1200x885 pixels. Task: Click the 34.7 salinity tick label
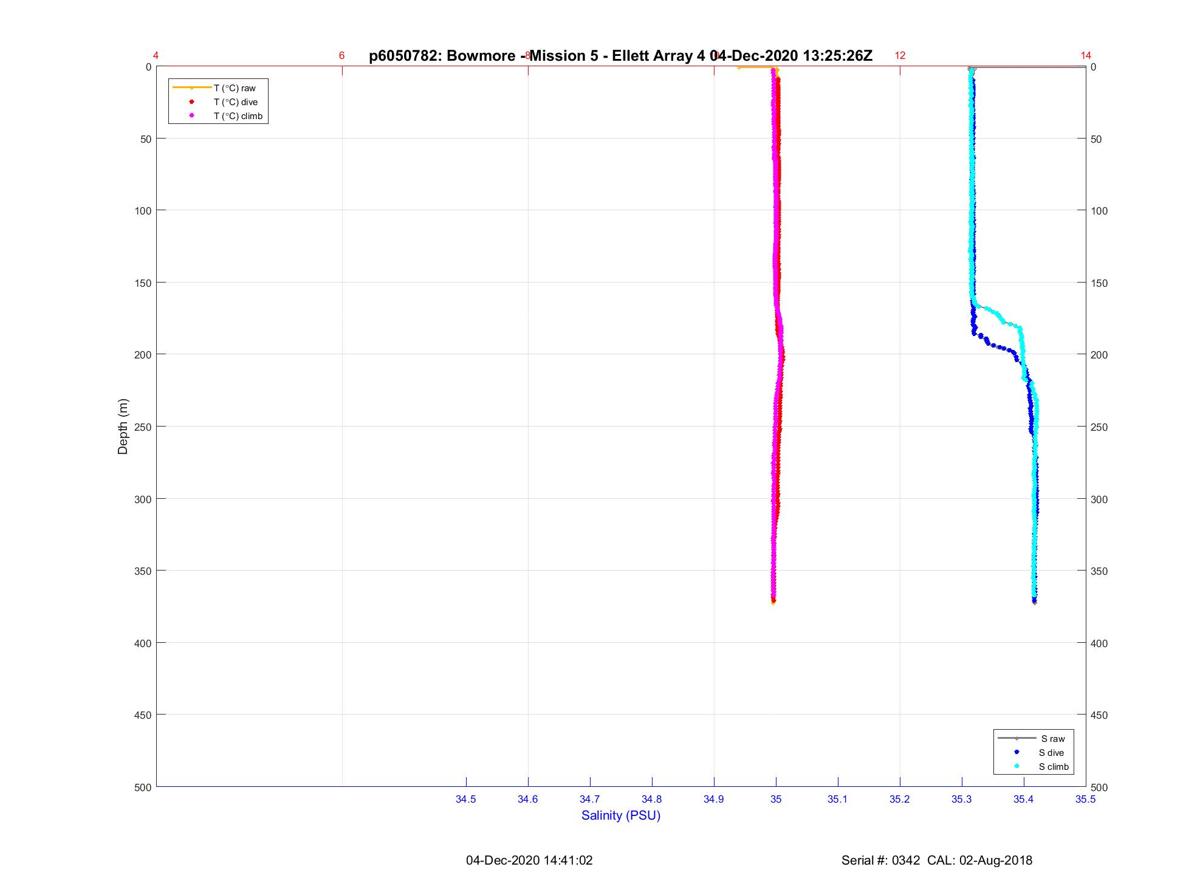pyautogui.click(x=590, y=799)
